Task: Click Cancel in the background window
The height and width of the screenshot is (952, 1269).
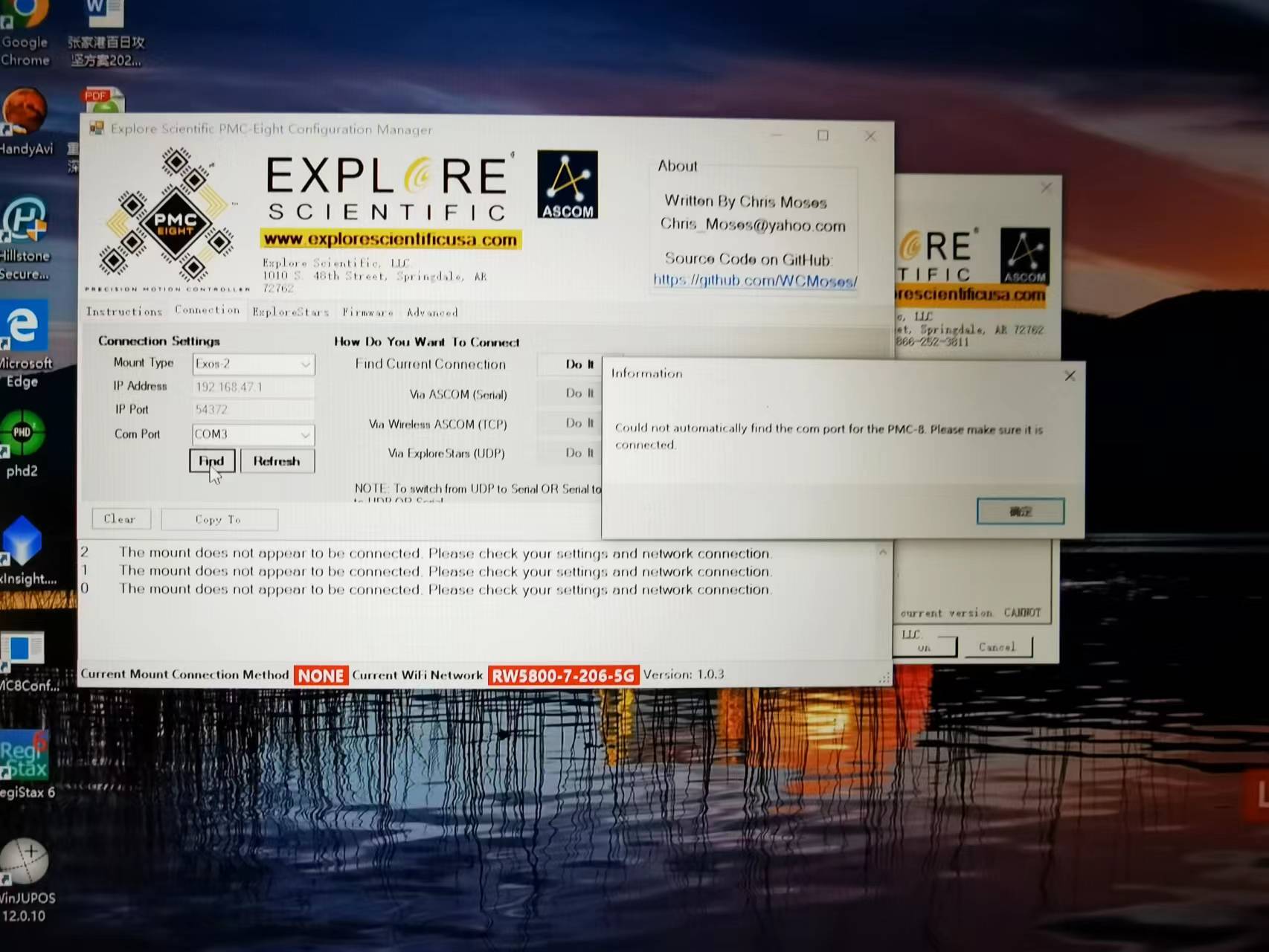Action: pos(997,647)
